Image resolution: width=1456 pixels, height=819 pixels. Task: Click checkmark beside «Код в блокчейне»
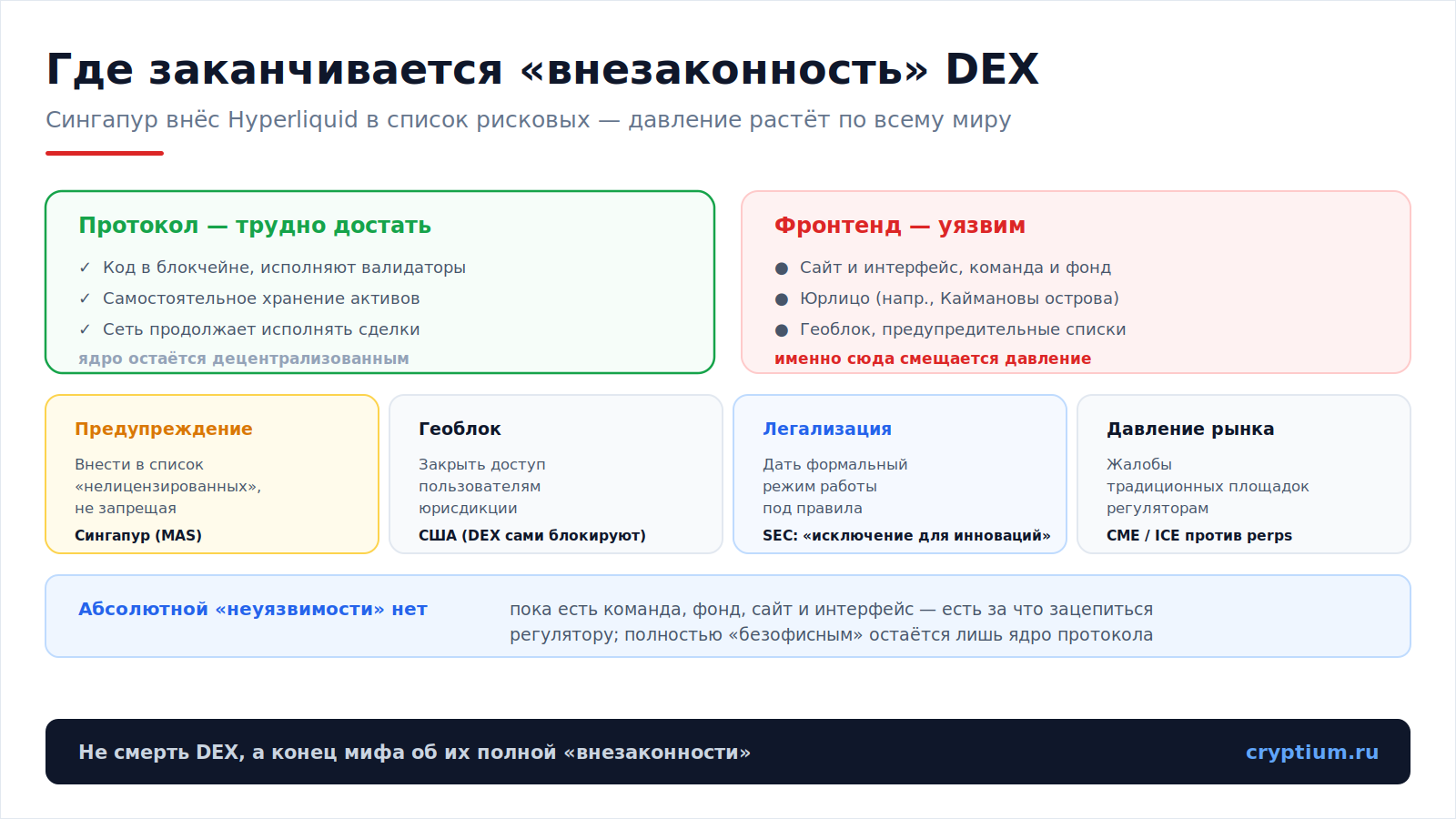coord(85,268)
